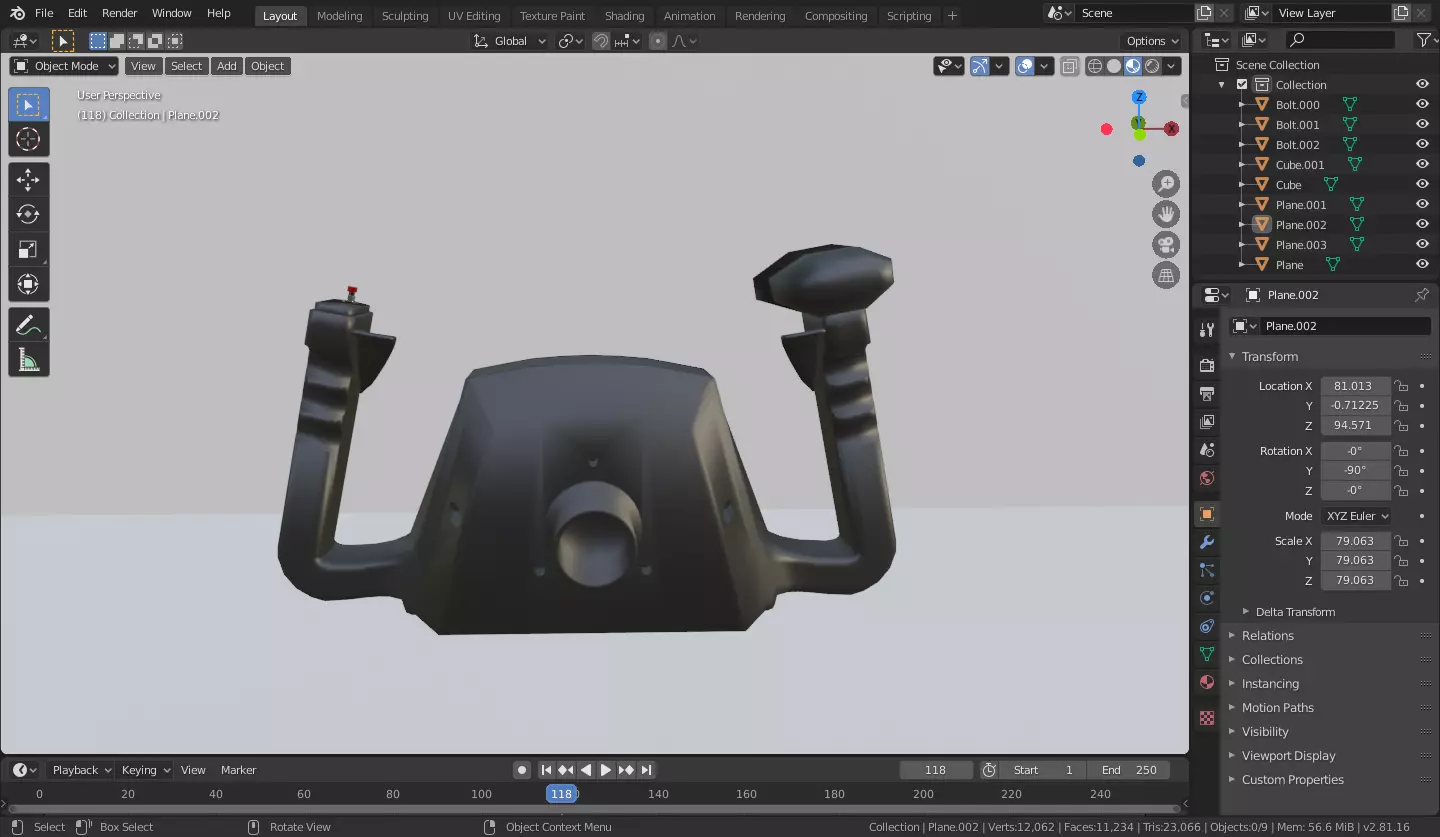Open the viewport Add menu

[227, 66]
